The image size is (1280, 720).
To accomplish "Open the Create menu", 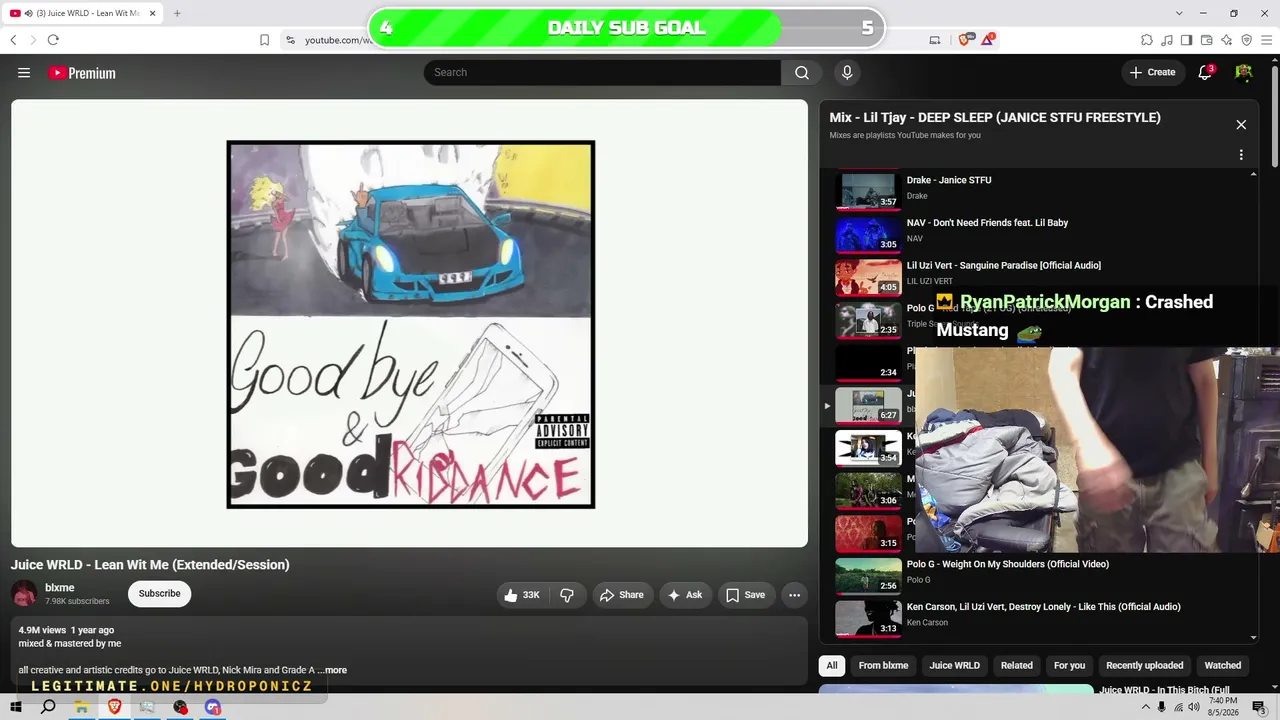I will pos(1152,72).
